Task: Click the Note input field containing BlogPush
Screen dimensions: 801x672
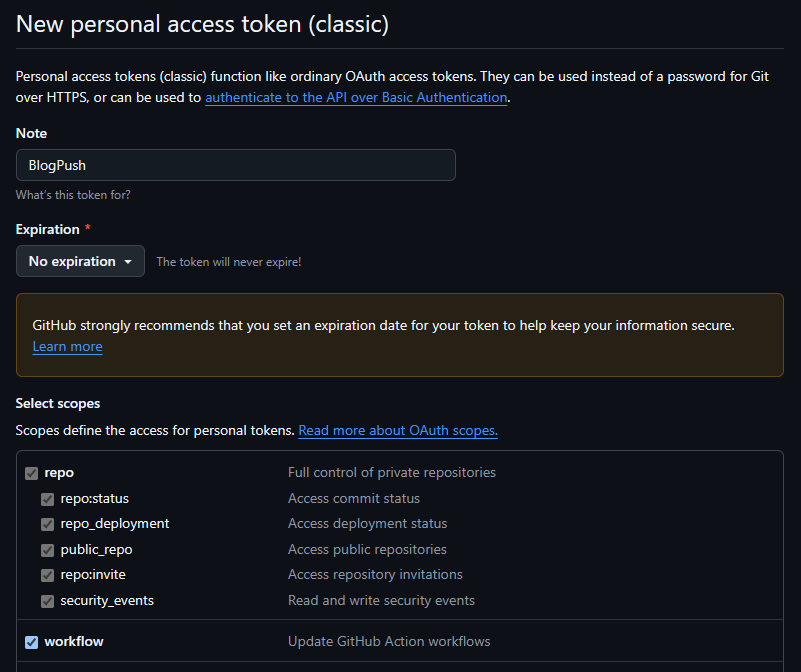Action: (235, 165)
